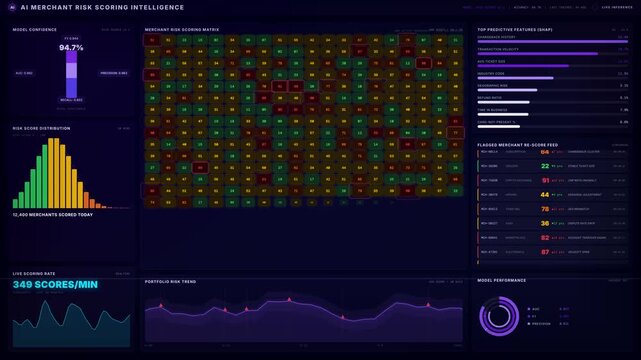
Task: Click the Card-Not-Present % feature bar
Action: (x=499, y=127)
